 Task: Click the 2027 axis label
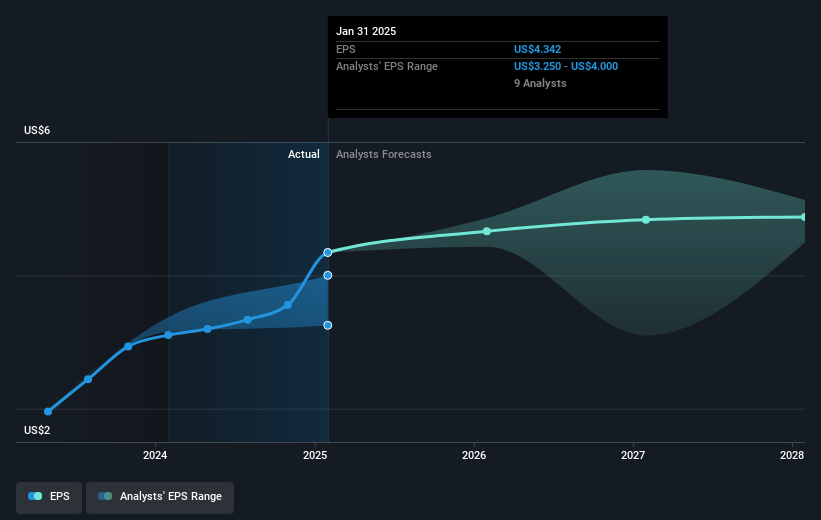(x=633, y=455)
